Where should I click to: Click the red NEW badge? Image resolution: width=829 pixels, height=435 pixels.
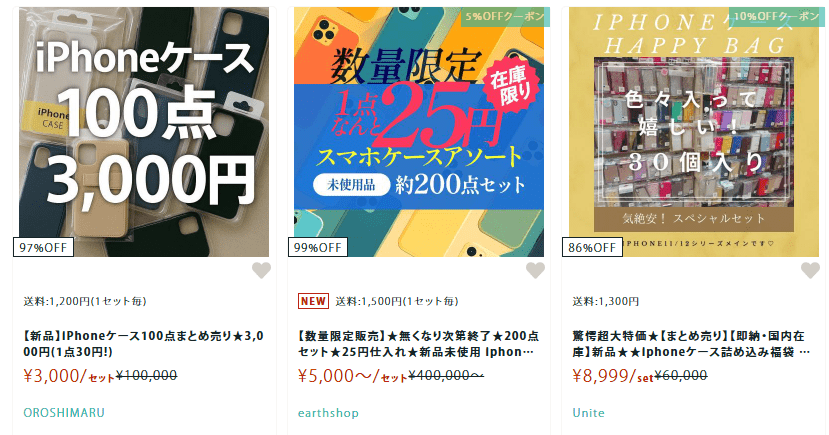pos(314,301)
